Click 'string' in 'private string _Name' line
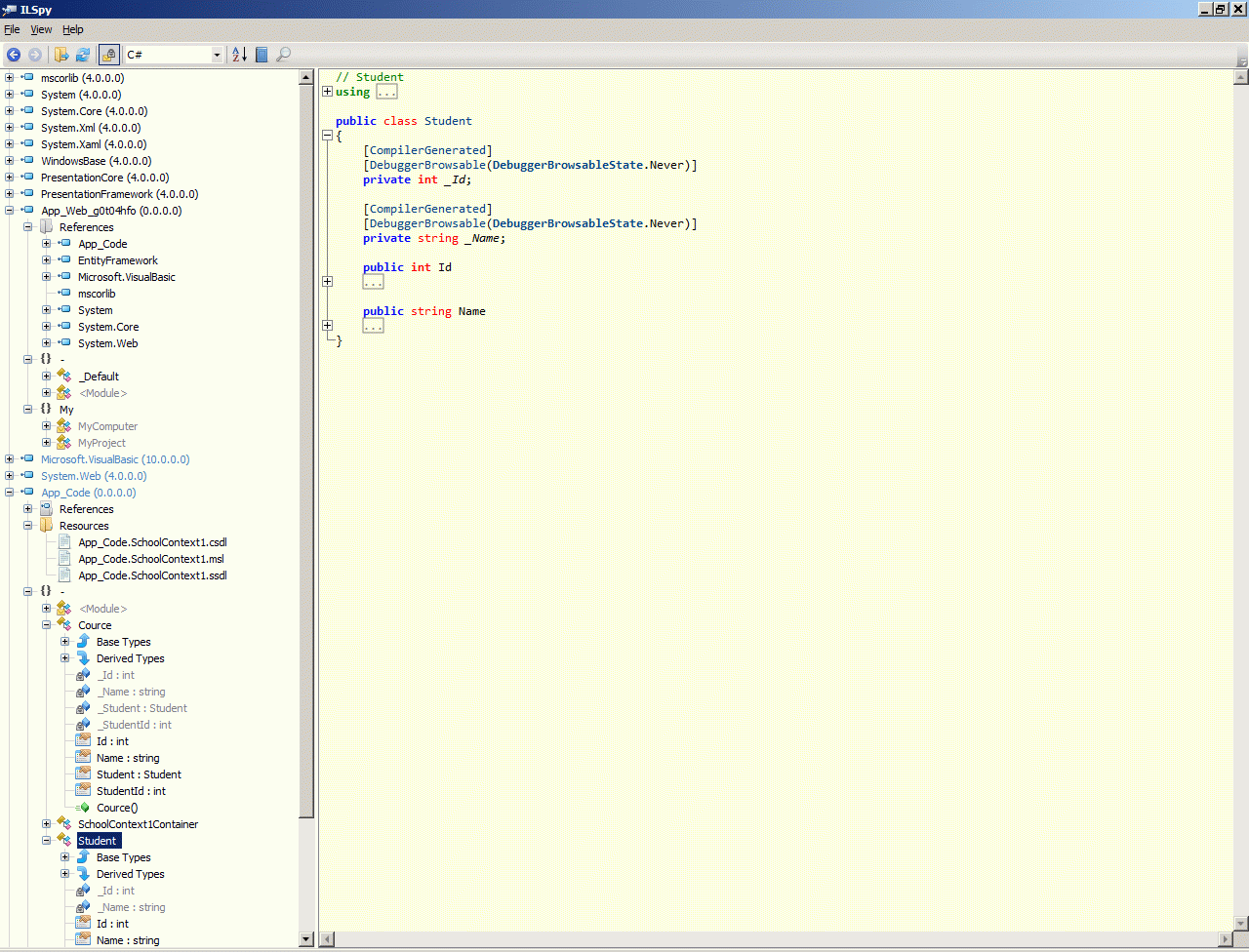 pyautogui.click(x=438, y=238)
